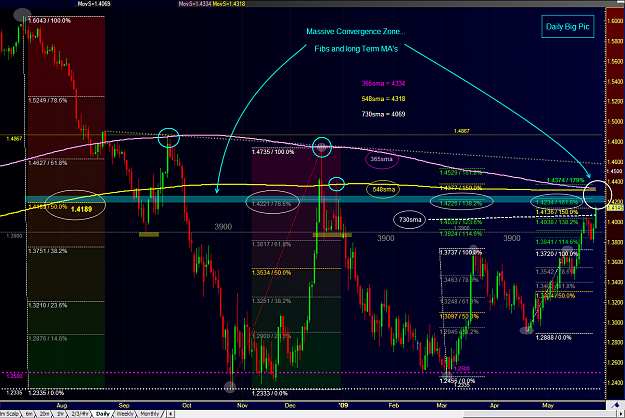This screenshot has width=625, height=418.
Task: Click the blue pin icon beside time axis
Action: pyautogui.click(x=615, y=405)
